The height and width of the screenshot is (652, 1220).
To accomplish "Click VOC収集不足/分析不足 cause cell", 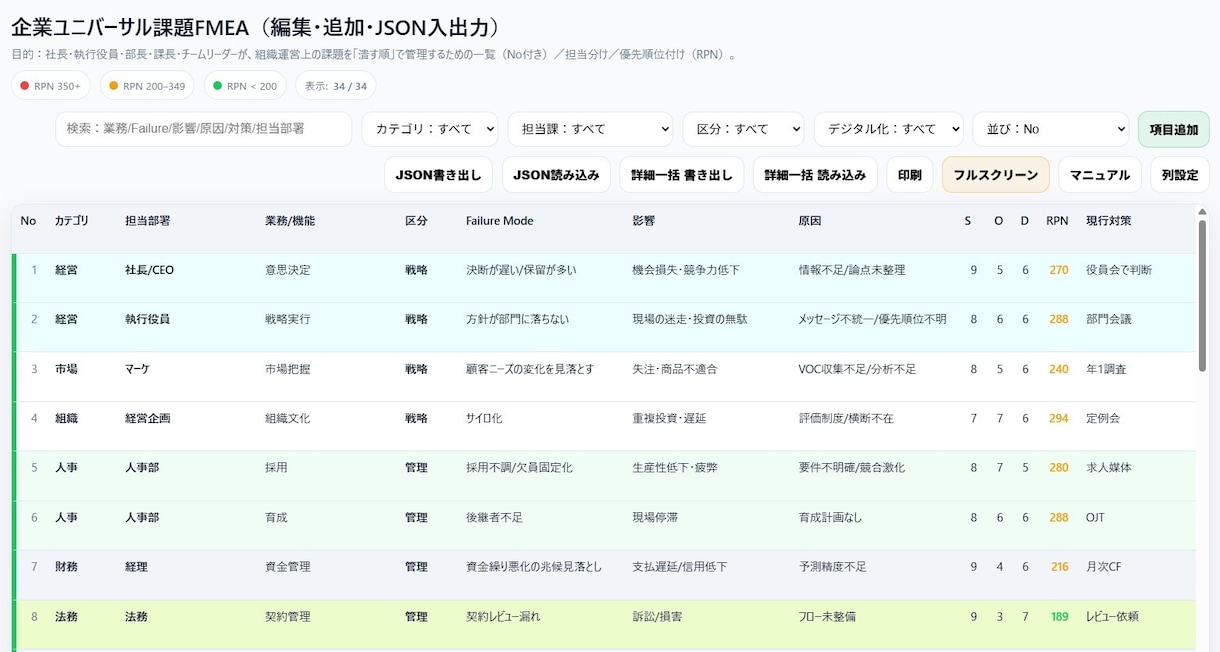I will (857, 369).
